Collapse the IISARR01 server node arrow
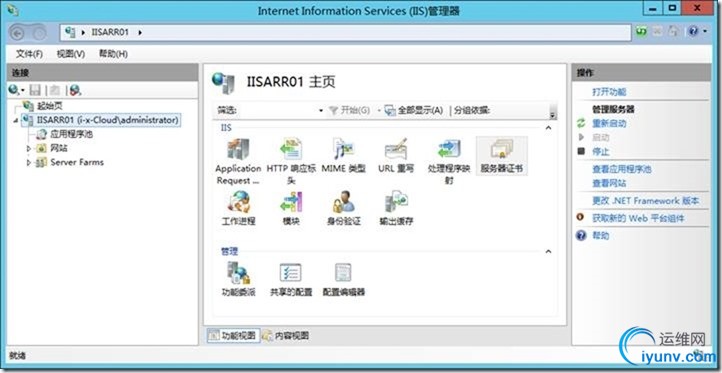722x373 pixels. (x=16, y=120)
